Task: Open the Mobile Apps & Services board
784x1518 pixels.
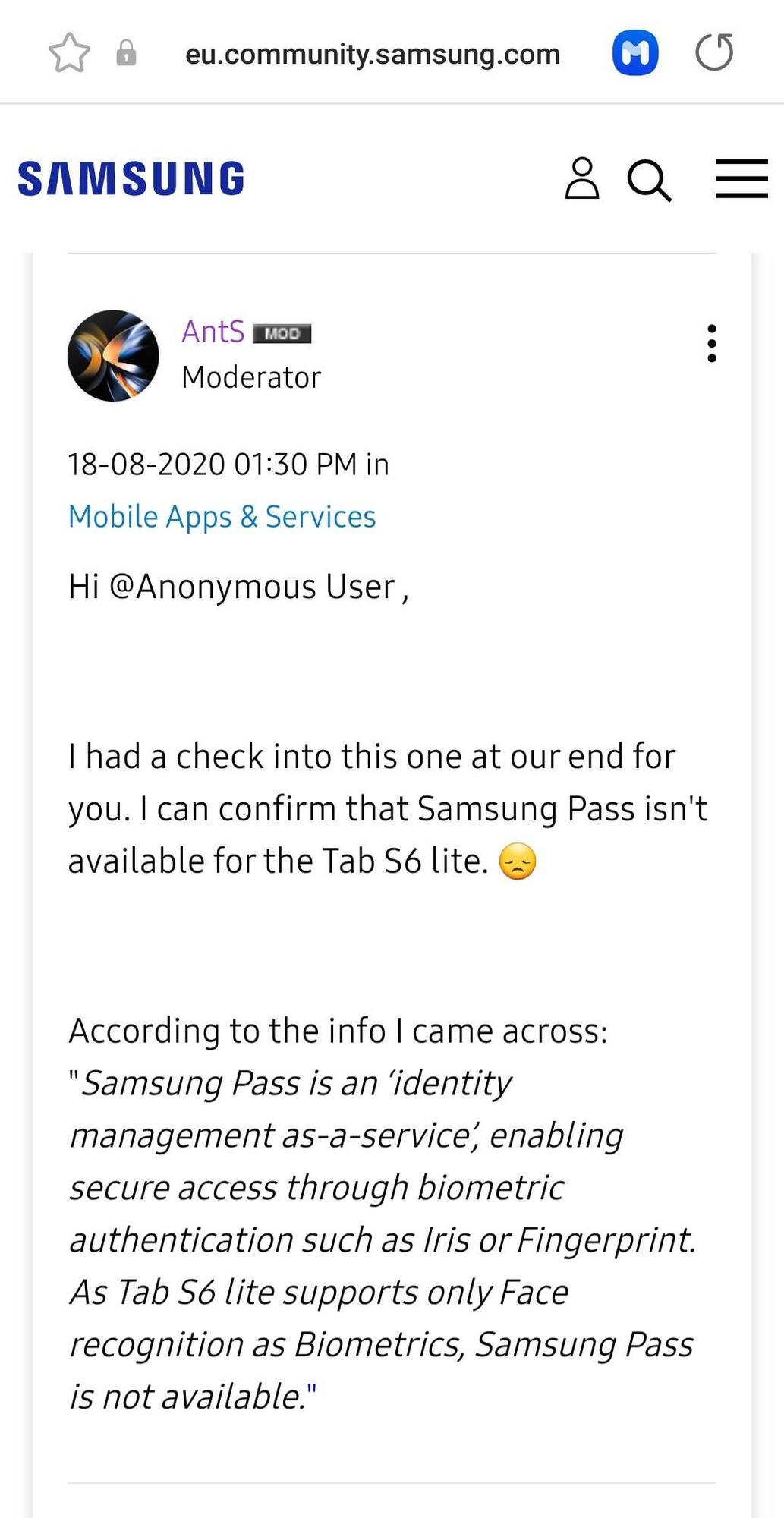Action: pos(222,517)
